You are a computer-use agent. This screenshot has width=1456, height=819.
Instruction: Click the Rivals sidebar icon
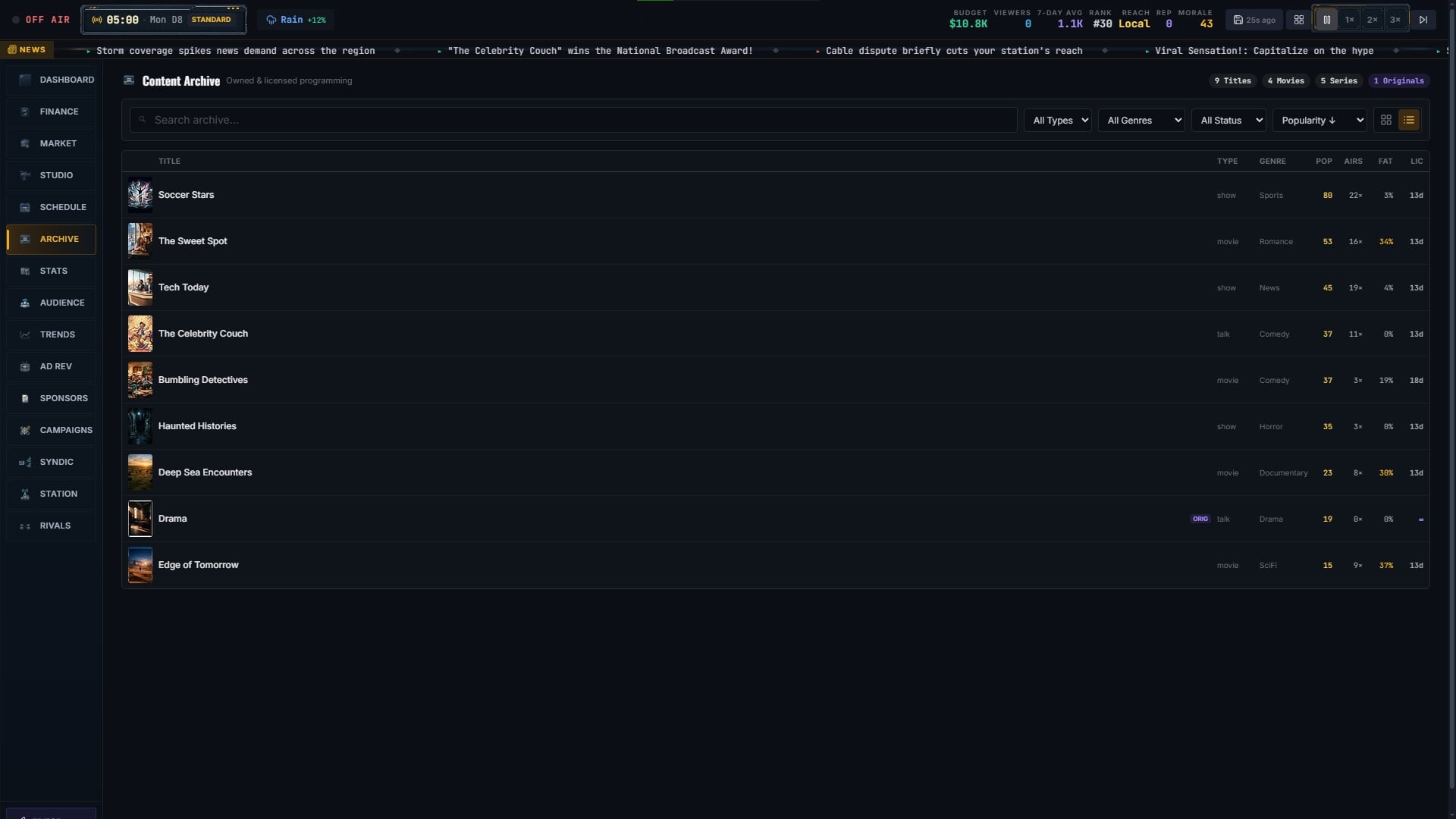pyautogui.click(x=25, y=526)
